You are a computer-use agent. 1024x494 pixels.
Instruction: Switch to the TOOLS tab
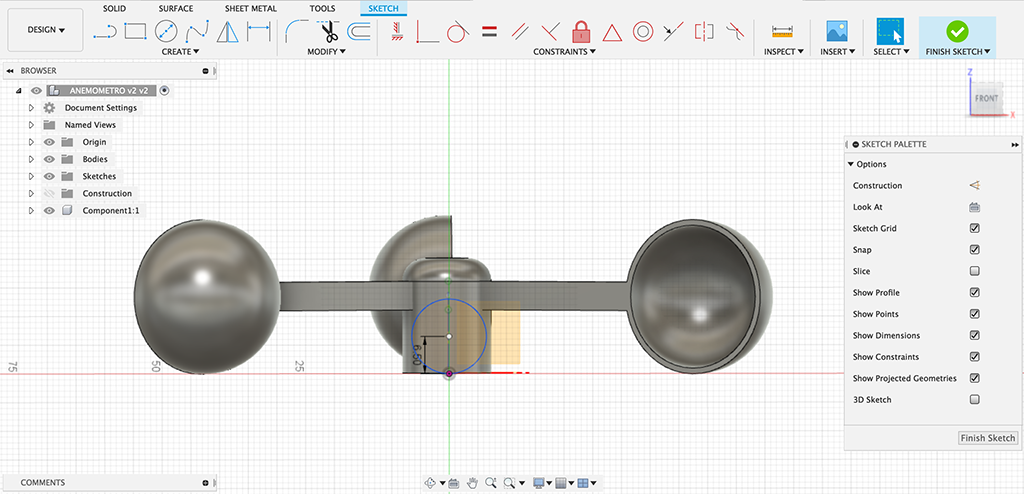(x=321, y=8)
